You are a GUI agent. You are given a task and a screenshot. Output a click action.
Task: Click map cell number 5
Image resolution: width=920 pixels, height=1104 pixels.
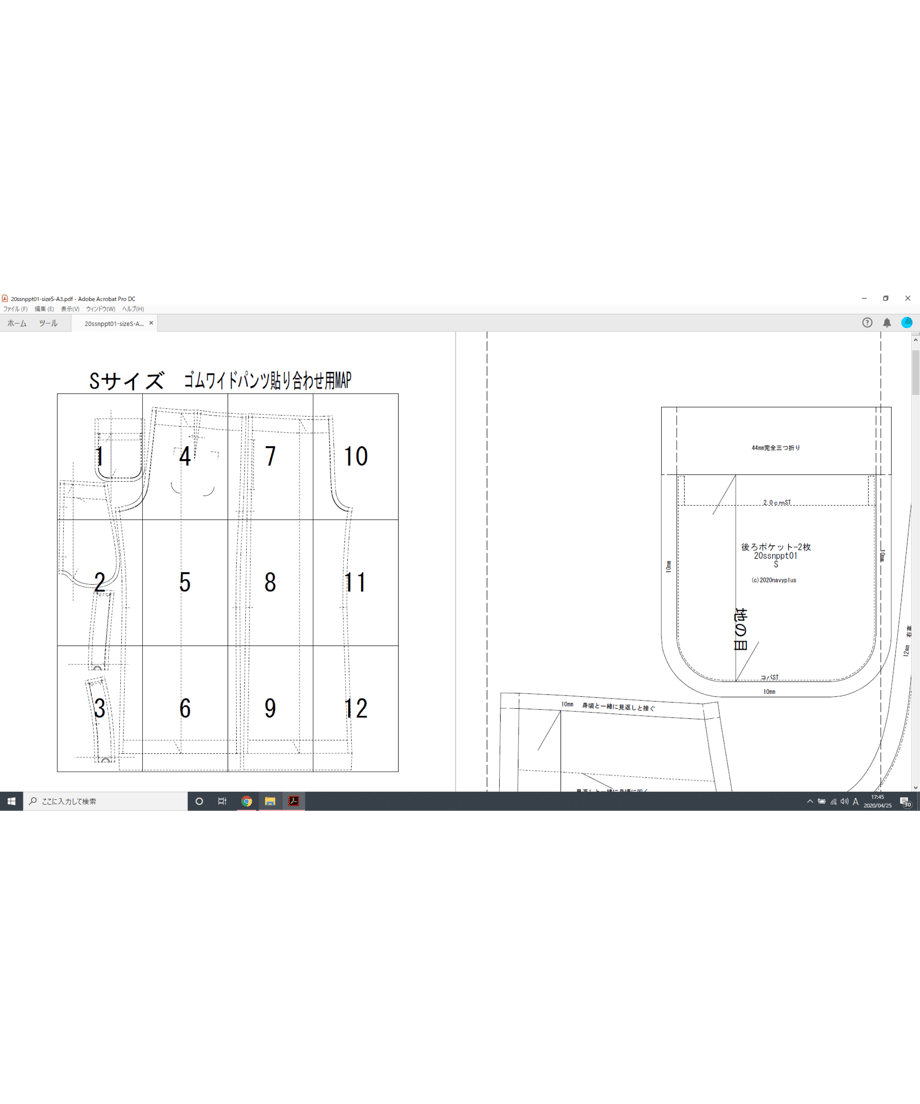(185, 582)
